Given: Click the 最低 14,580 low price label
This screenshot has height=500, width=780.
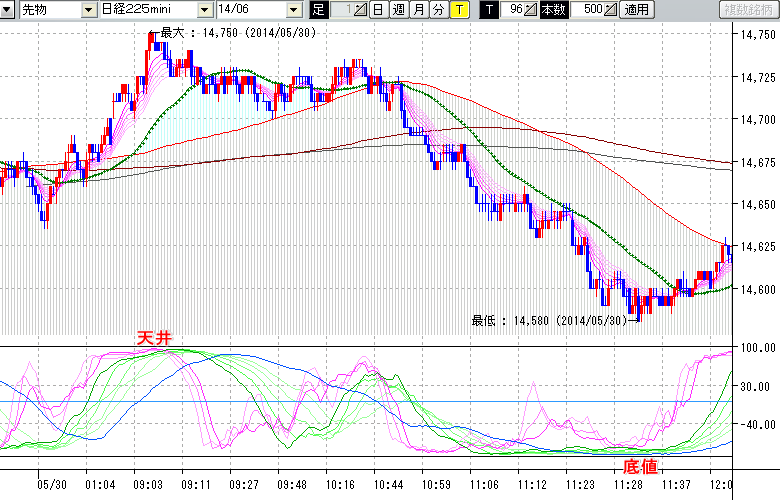Looking at the screenshot, I should [x=551, y=320].
